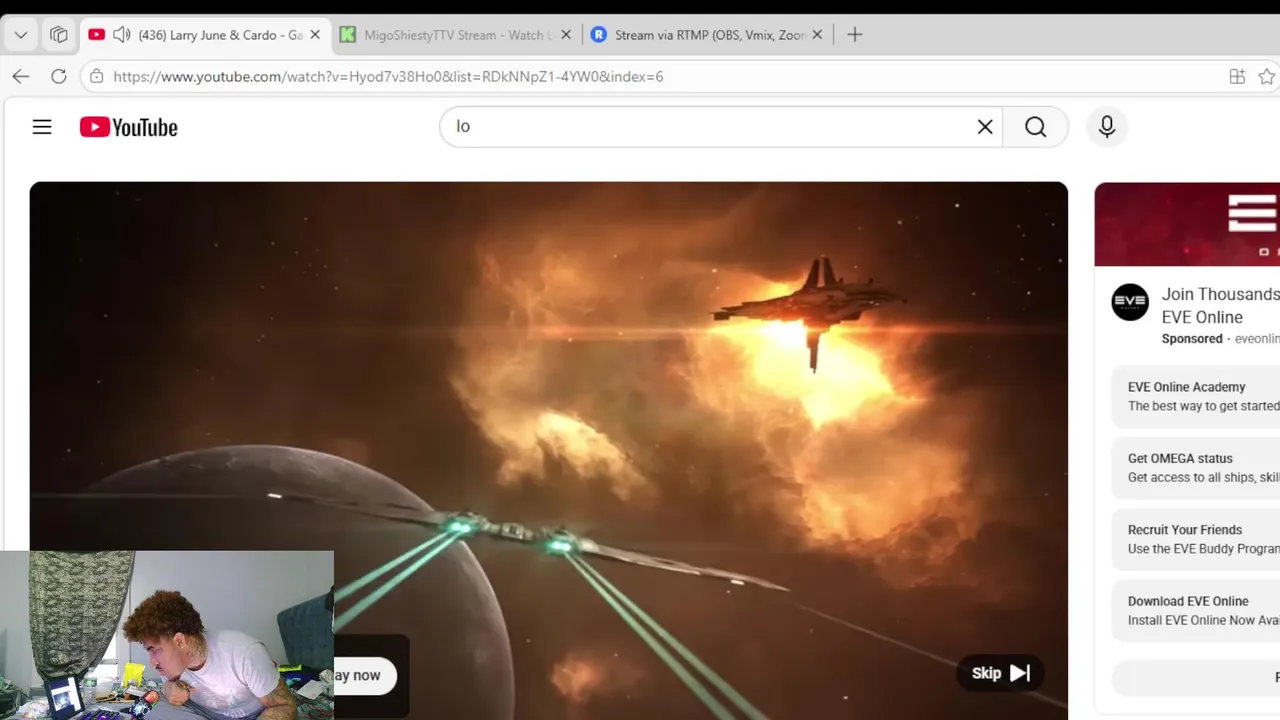Go to YouTube home via logo
Screen dimensions: 1280x720
pyautogui.click(x=129, y=127)
